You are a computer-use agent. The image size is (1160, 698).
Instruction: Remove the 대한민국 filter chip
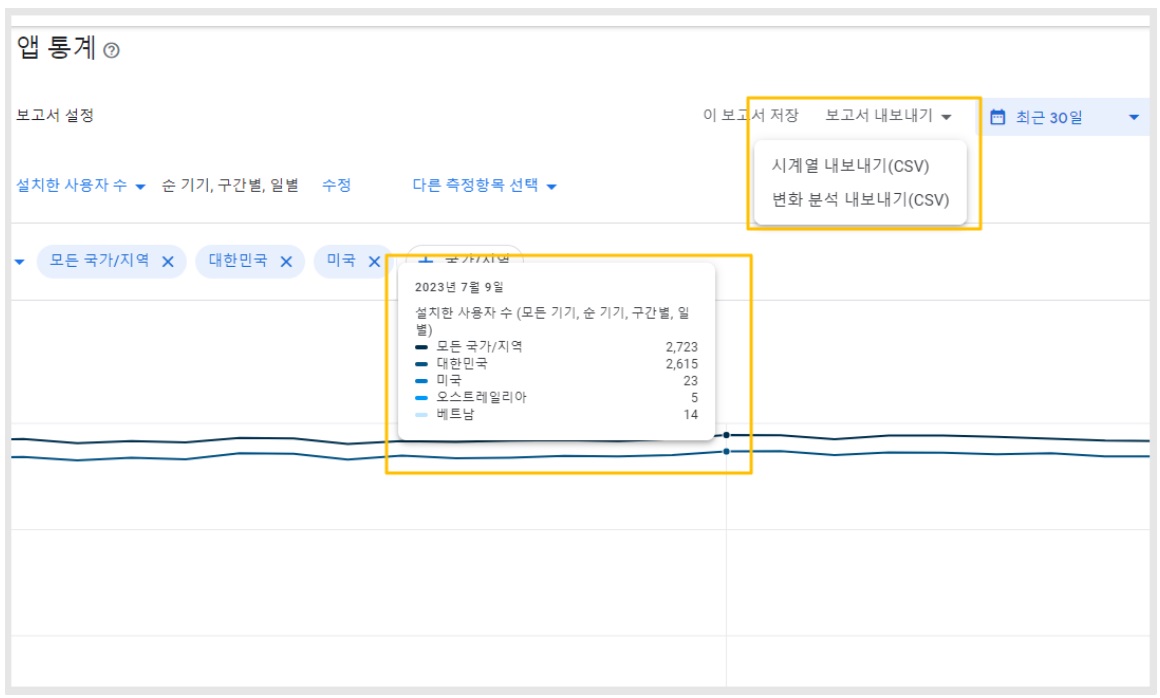pyautogui.click(x=286, y=262)
